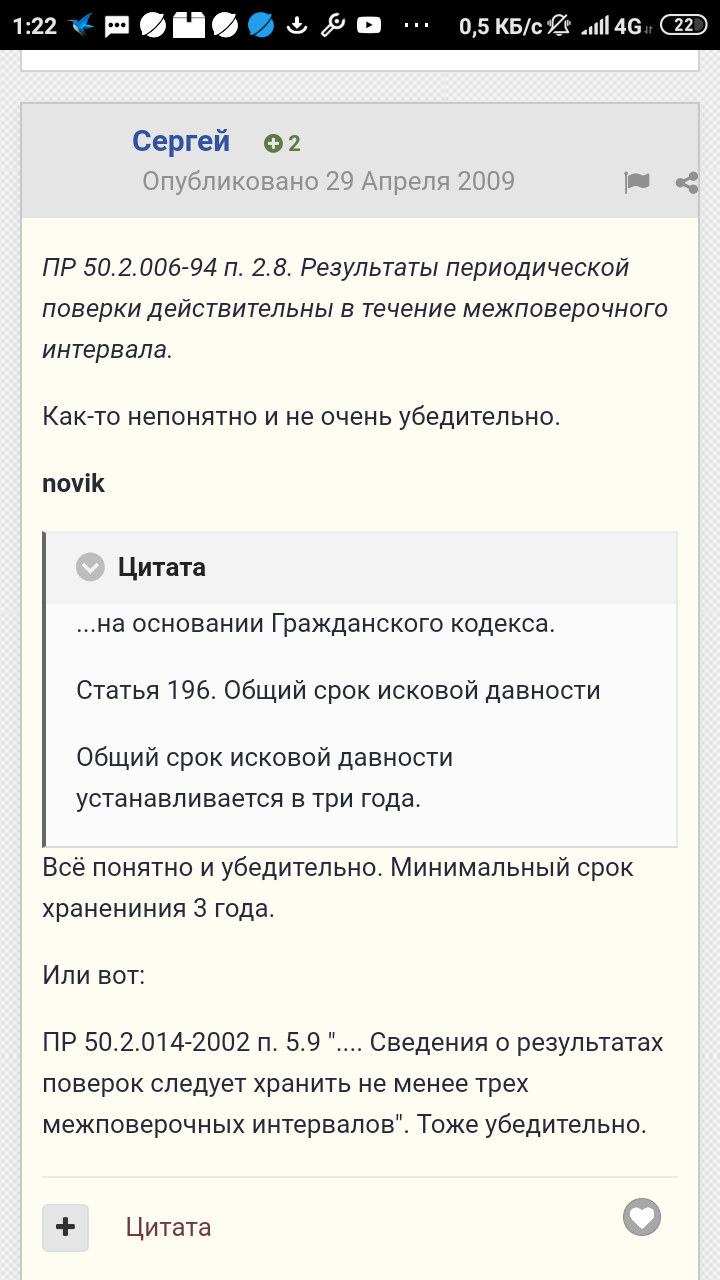
Task: Collapse the Цитата quote block
Action: 91,567
